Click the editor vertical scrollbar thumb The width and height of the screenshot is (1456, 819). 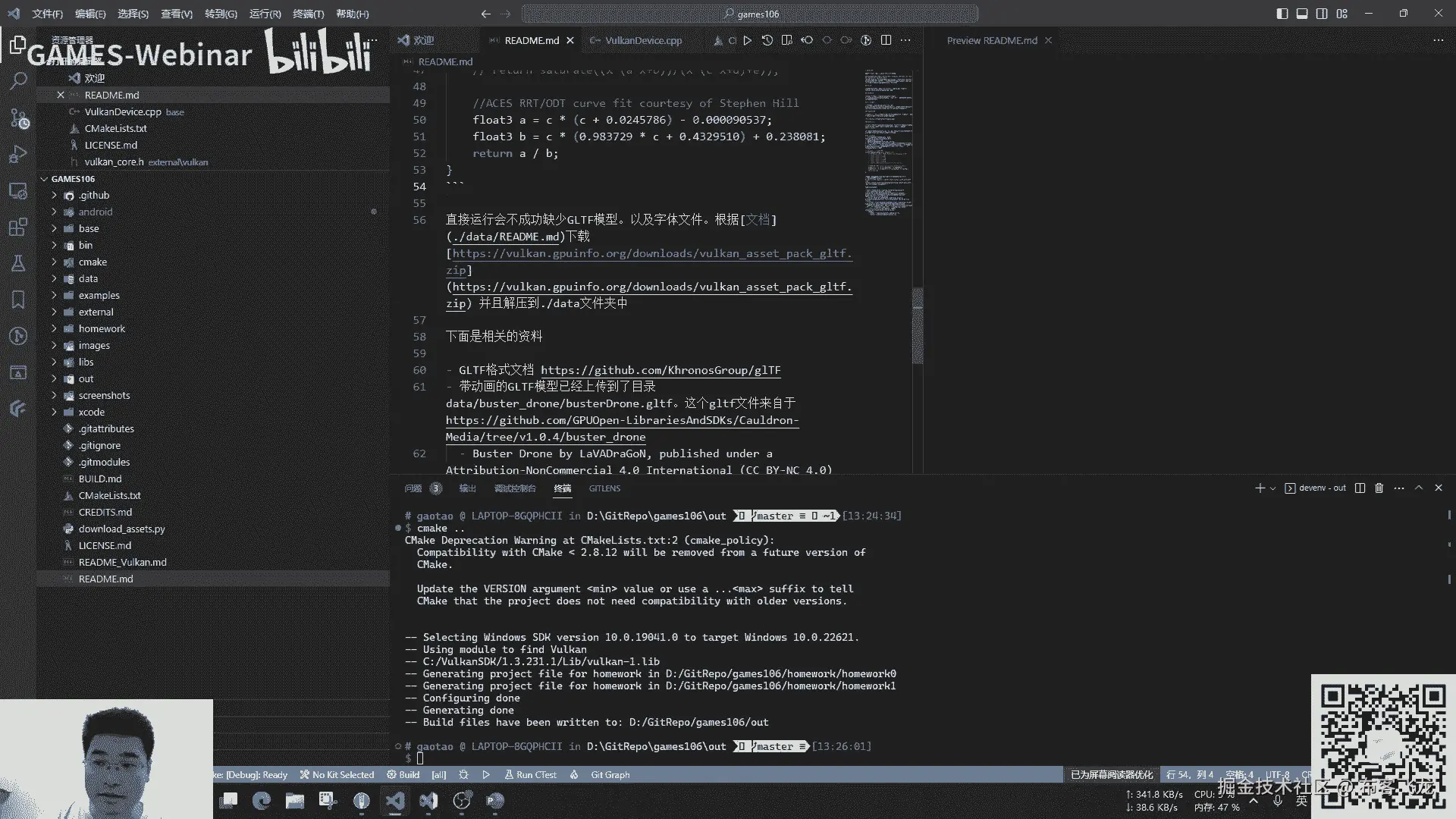(x=918, y=326)
